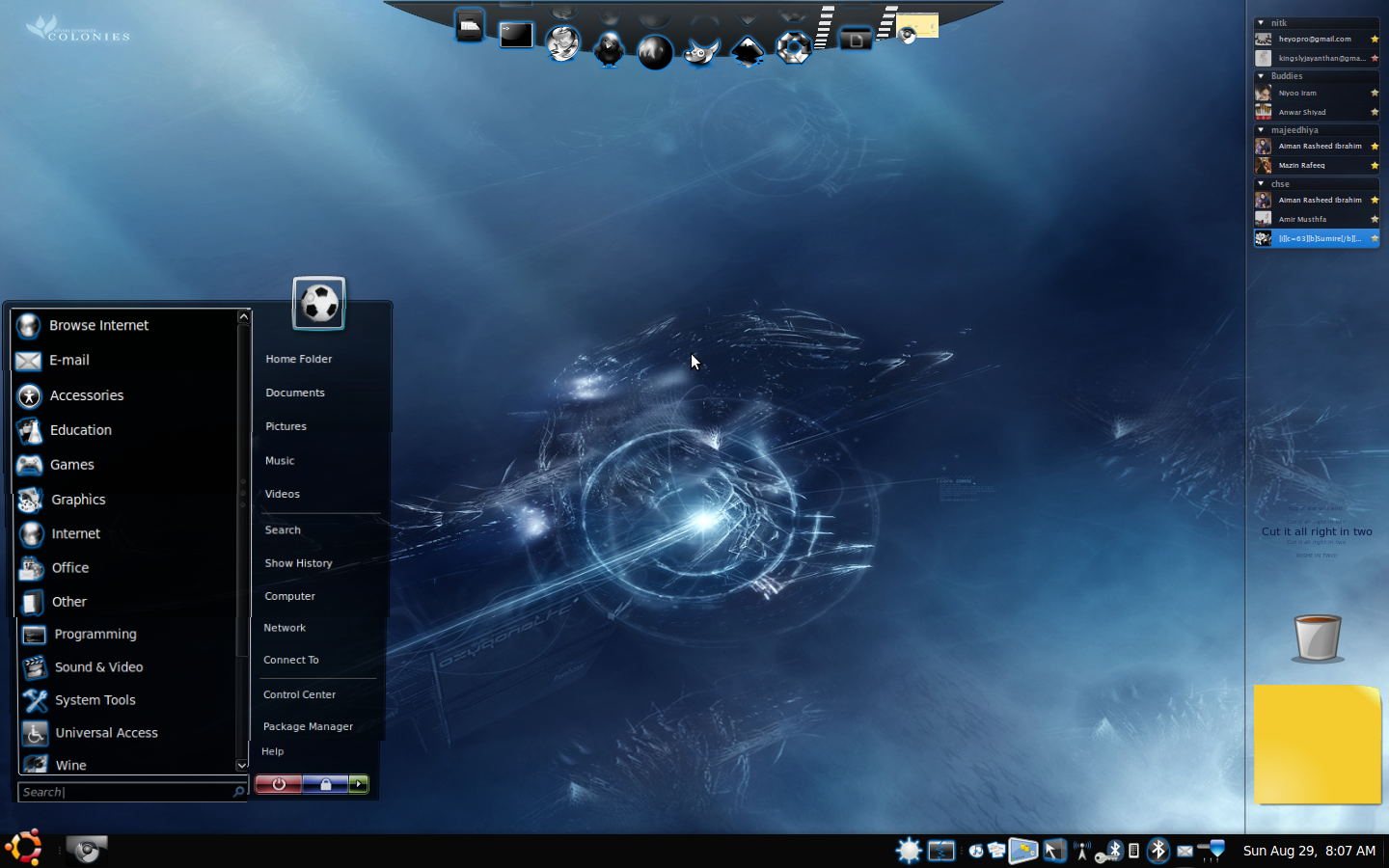1389x868 pixels.
Task: Open the Chrome window thumbnail in dock
Action: [x=916, y=27]
